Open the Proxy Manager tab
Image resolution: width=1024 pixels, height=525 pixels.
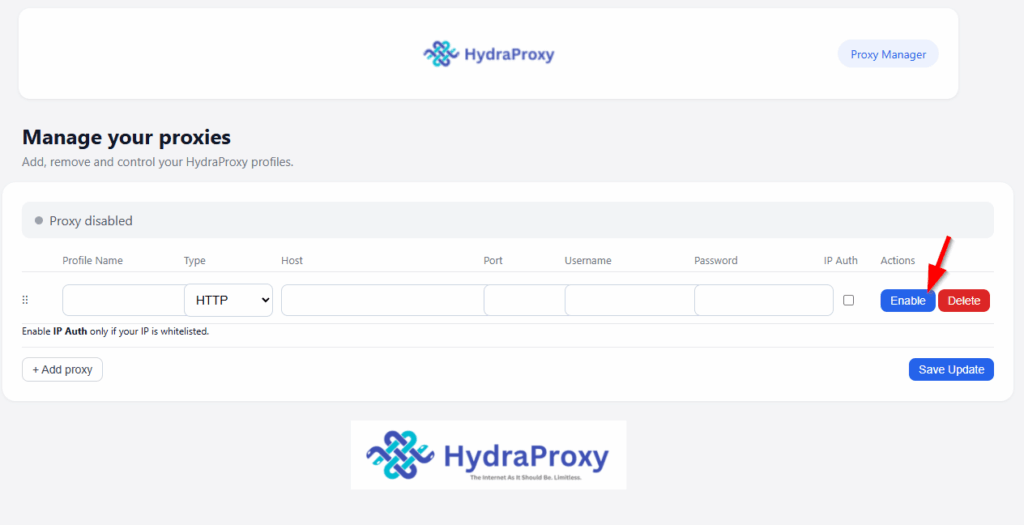tap(887, 54)
